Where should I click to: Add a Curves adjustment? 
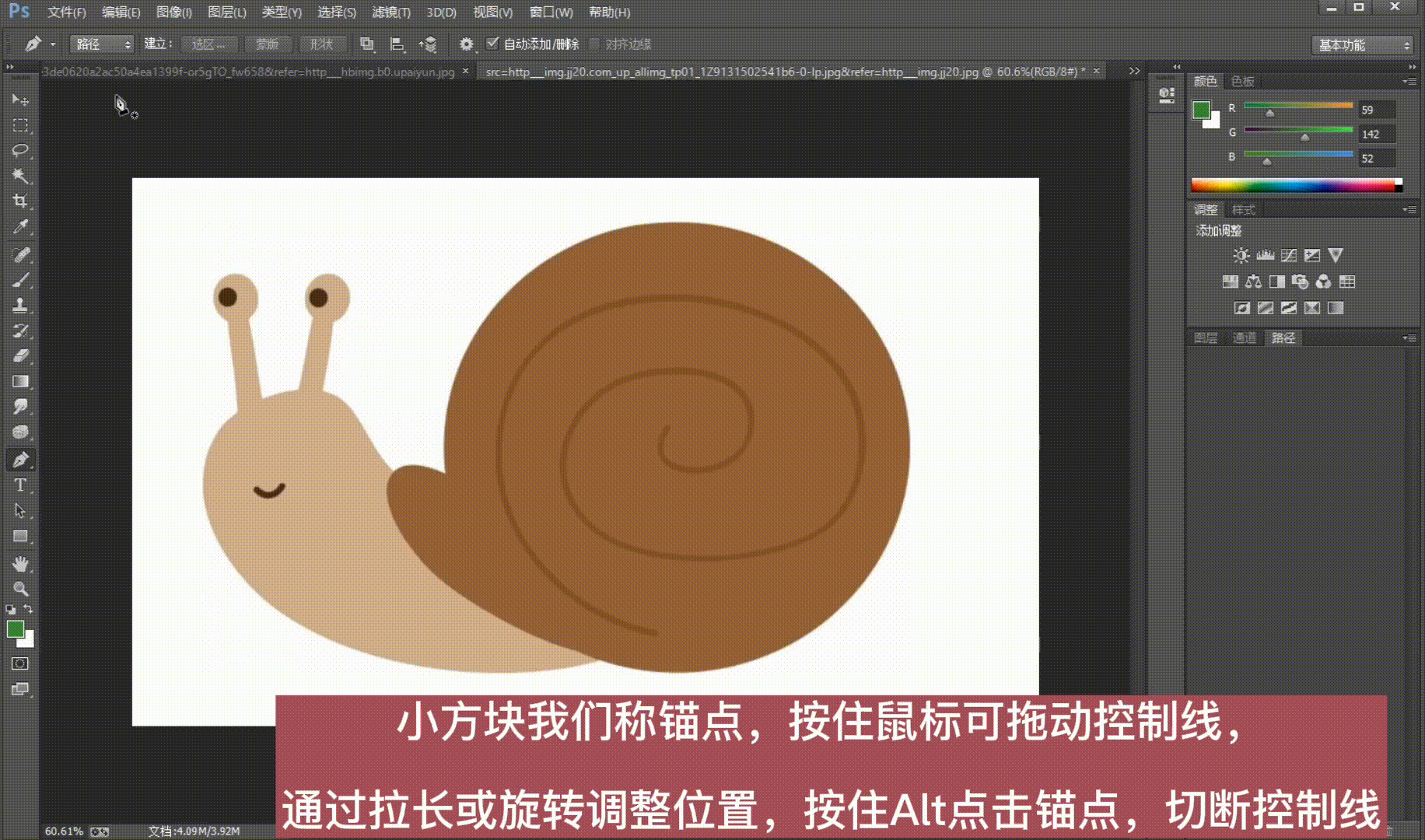point(1289,255)
